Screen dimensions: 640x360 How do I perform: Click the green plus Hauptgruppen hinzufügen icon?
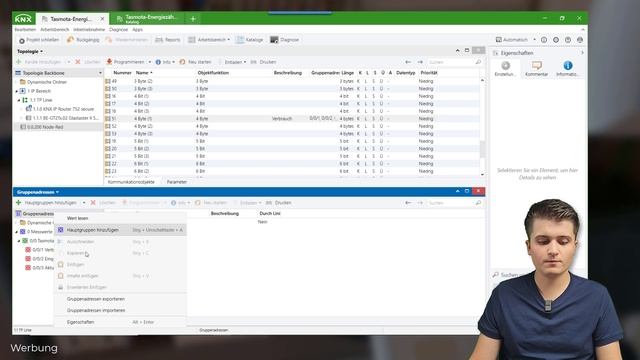pos(18,202)
